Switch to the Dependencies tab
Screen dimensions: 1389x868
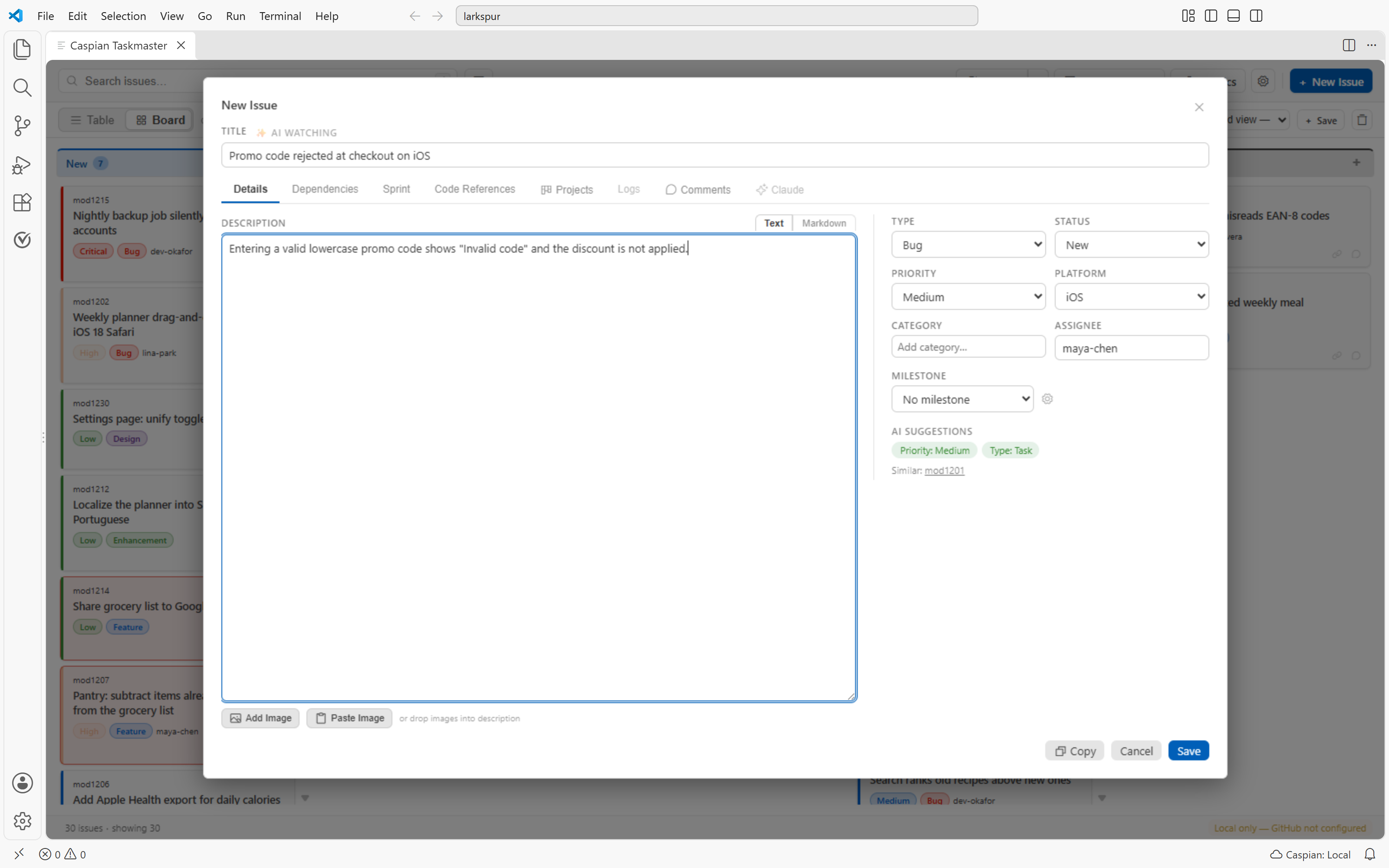[x=325, y=190]
